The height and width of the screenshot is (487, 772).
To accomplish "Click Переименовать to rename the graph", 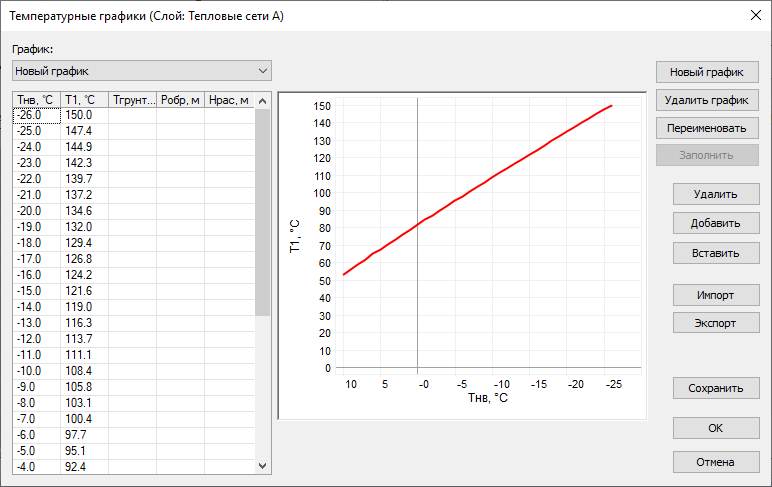I will 707,128.
